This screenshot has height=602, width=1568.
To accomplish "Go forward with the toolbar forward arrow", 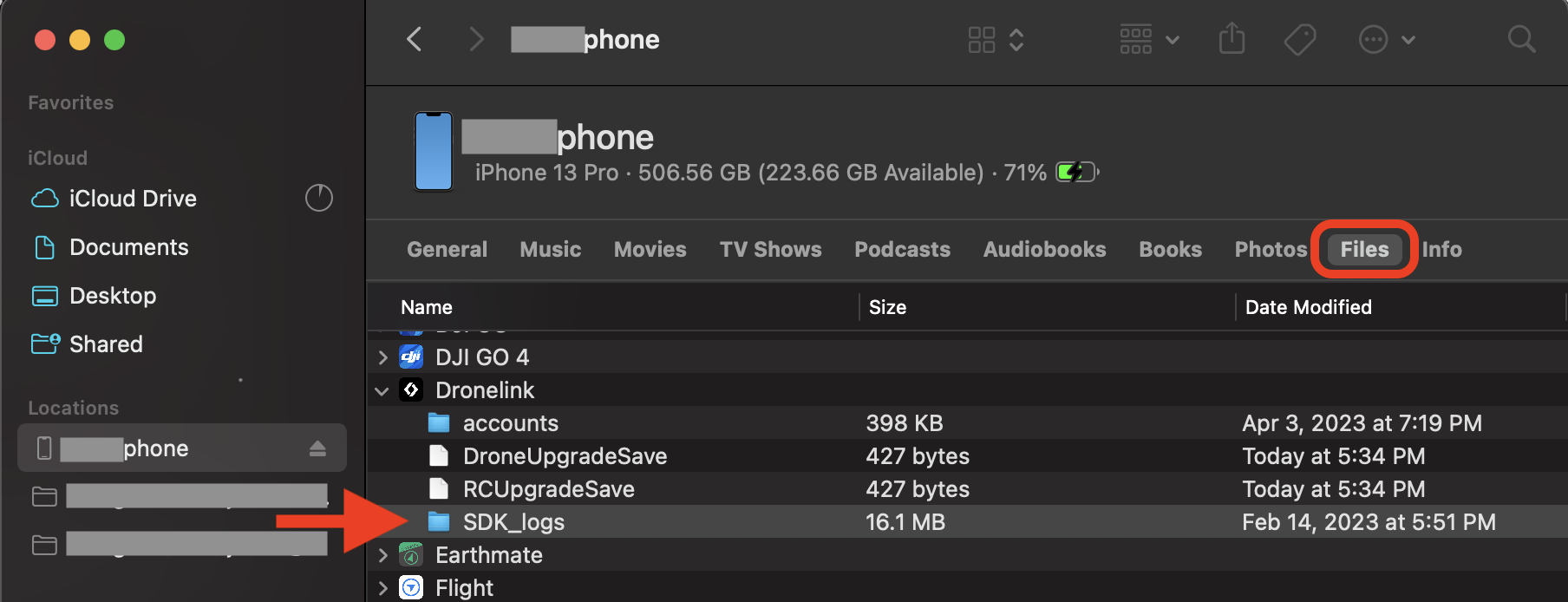I will 476,39.
